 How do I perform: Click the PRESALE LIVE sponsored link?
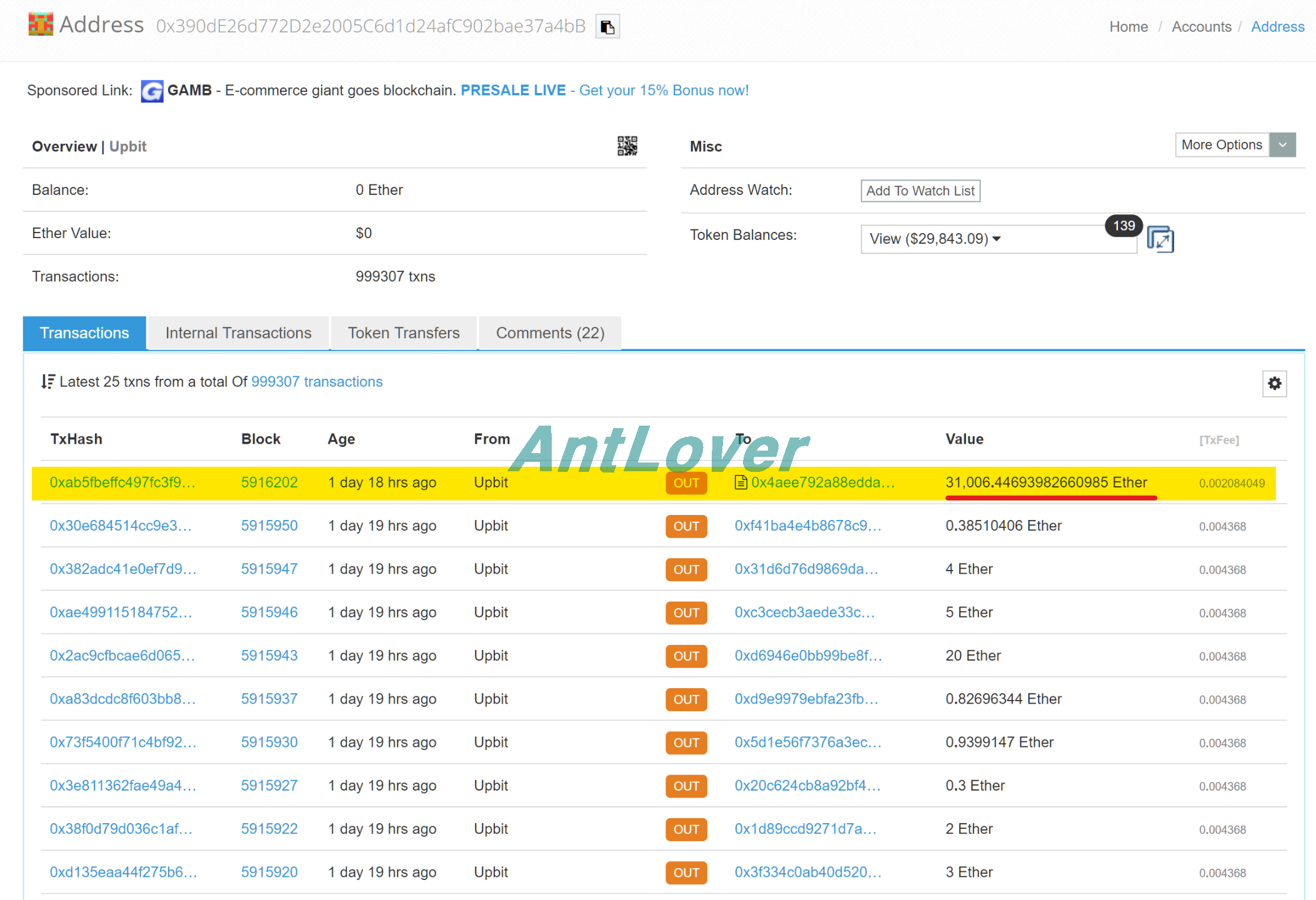pyautogui.click(x=513, y=91)
